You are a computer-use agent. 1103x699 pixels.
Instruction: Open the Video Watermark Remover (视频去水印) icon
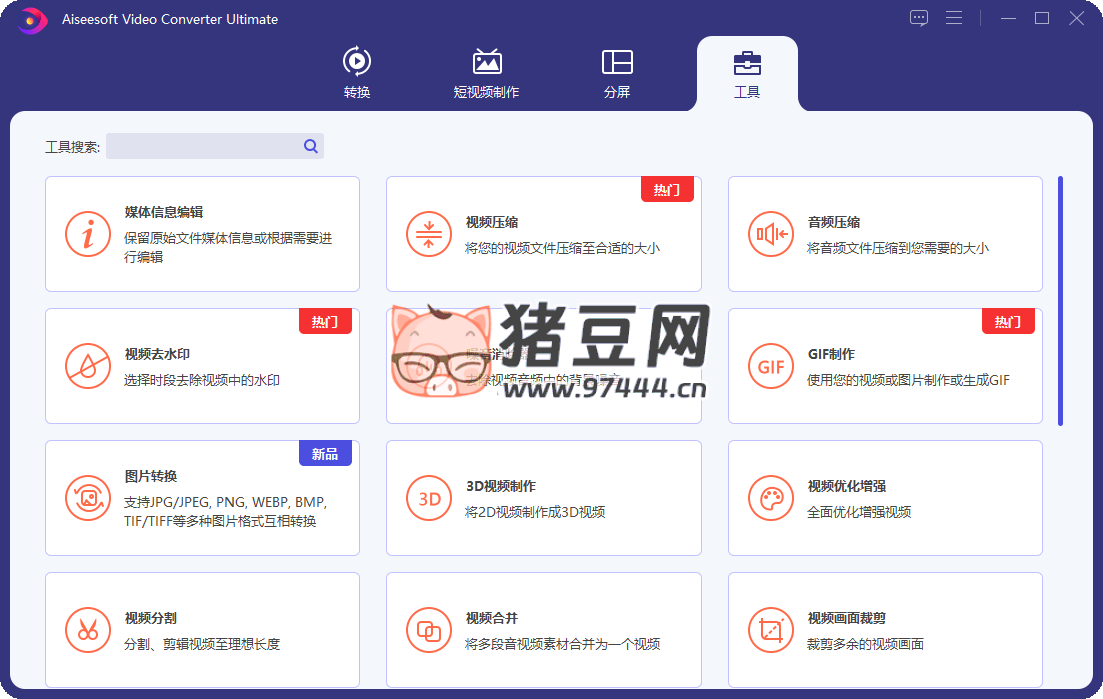tap(88, 366)
